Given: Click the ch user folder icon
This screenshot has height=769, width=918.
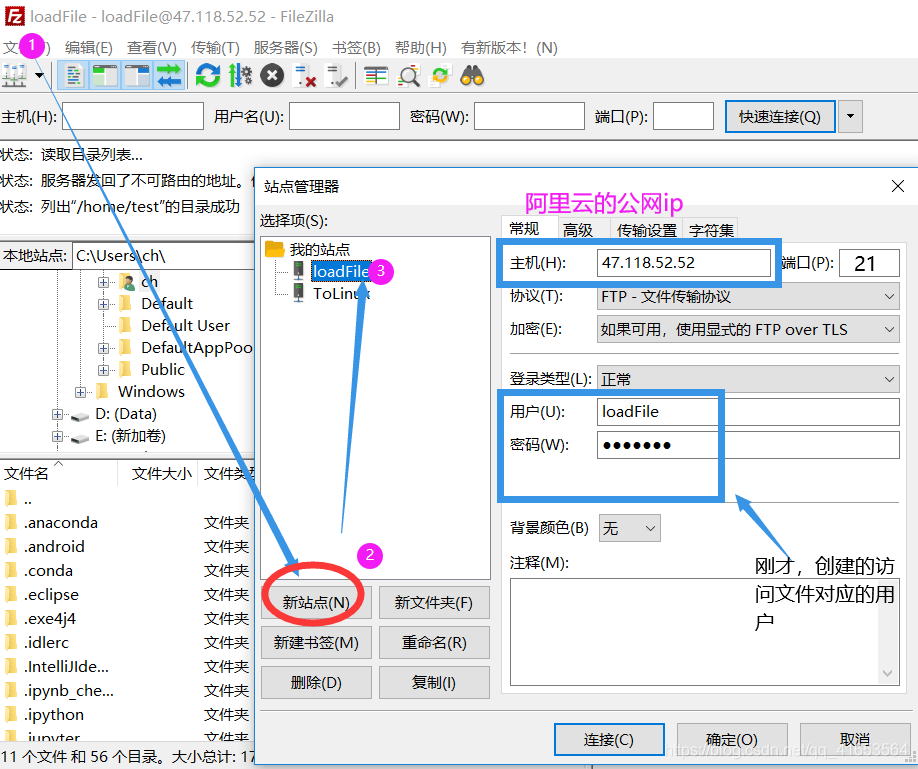Looking at the screenshot, I should point(127,282).
